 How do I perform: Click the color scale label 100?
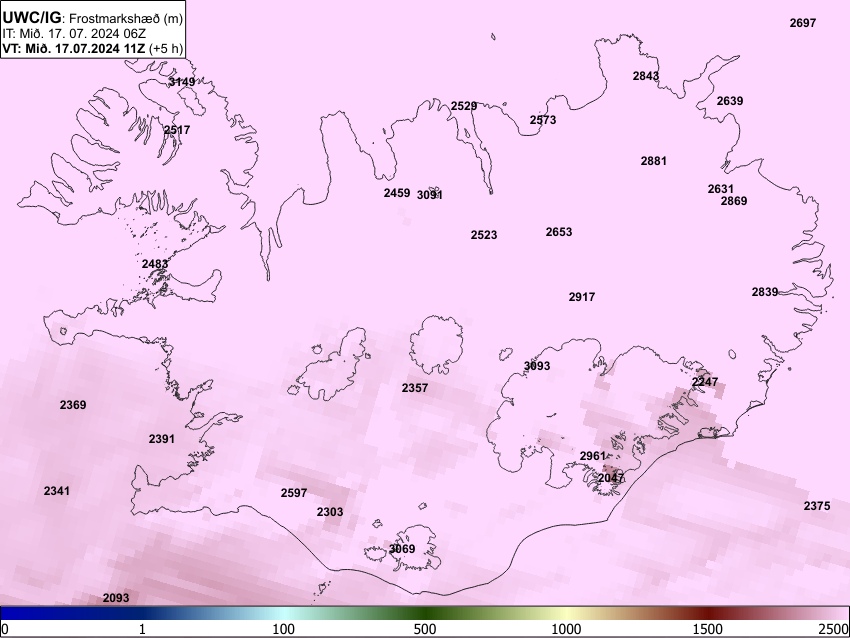pos(284,629)
